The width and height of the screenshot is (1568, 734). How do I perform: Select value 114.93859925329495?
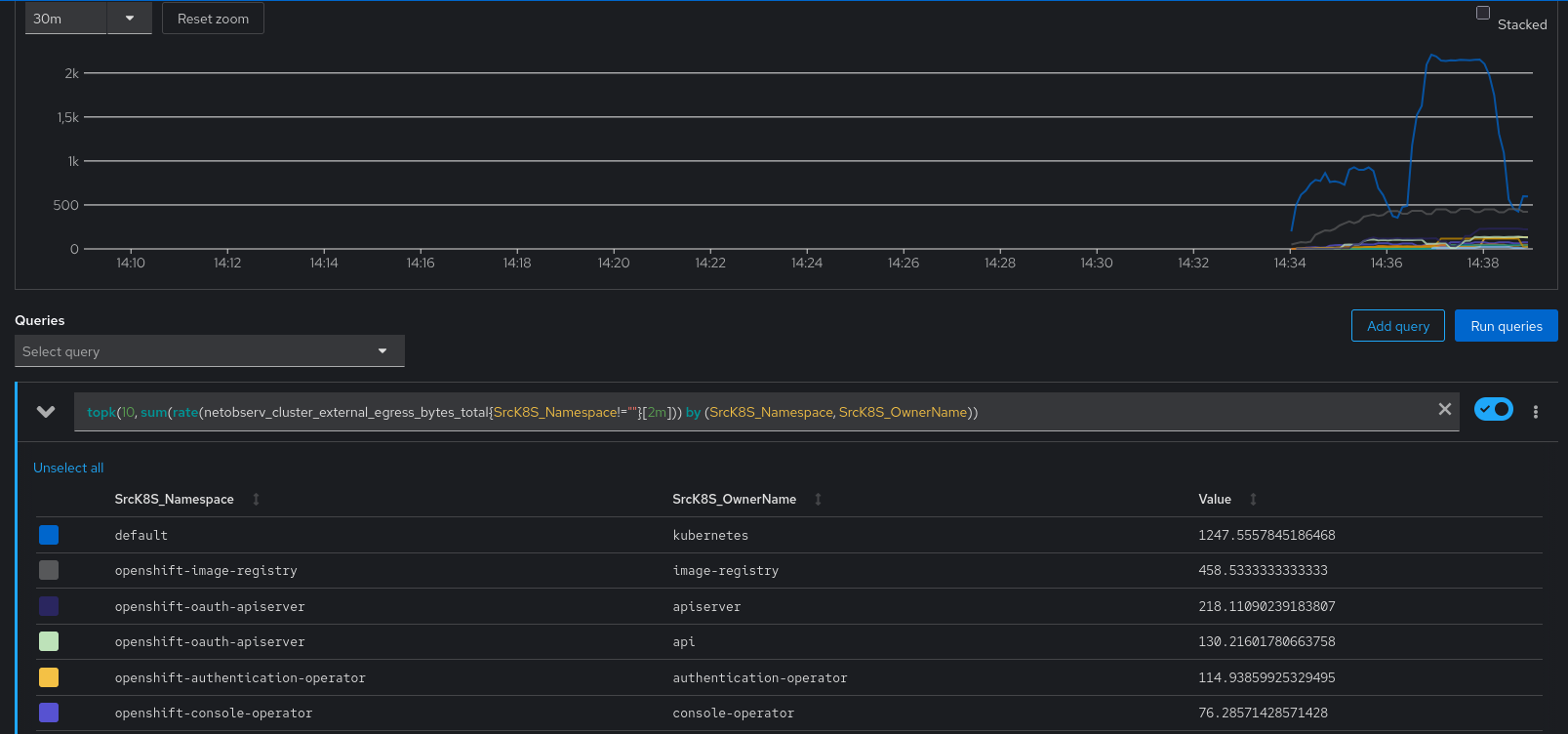[1266, 677]
